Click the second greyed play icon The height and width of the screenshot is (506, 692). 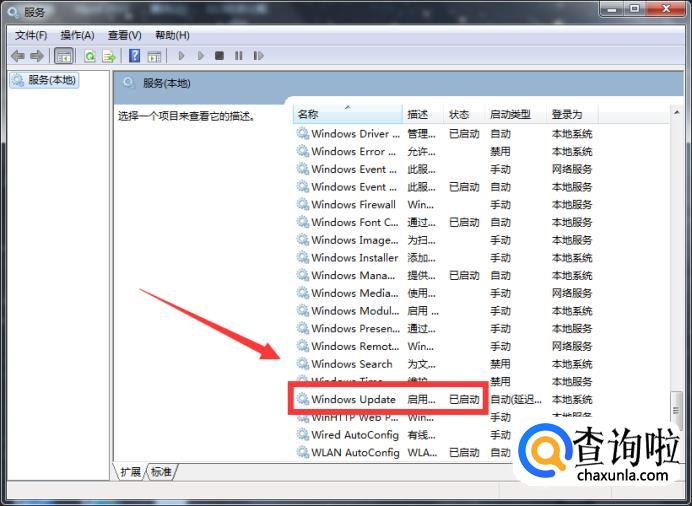(200, 56)
